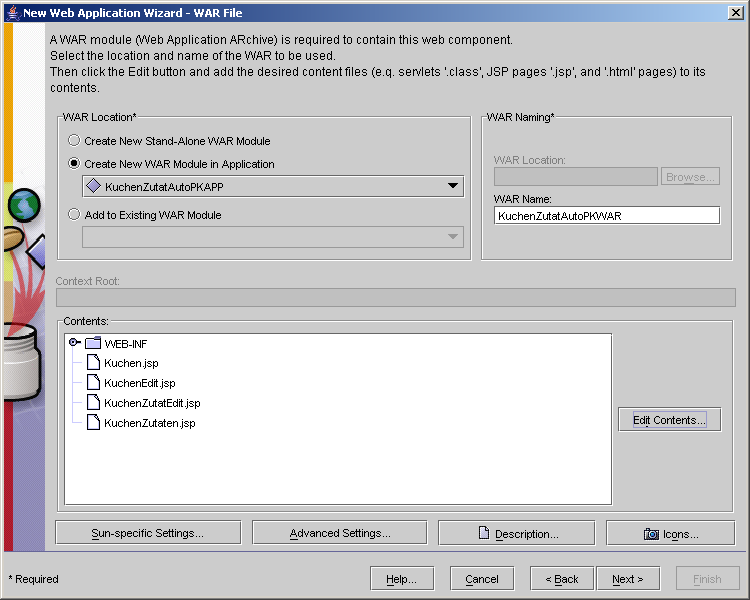
Task: Open the KuchenZutatAutoPKAPP application dropdown
Action: 273,186
